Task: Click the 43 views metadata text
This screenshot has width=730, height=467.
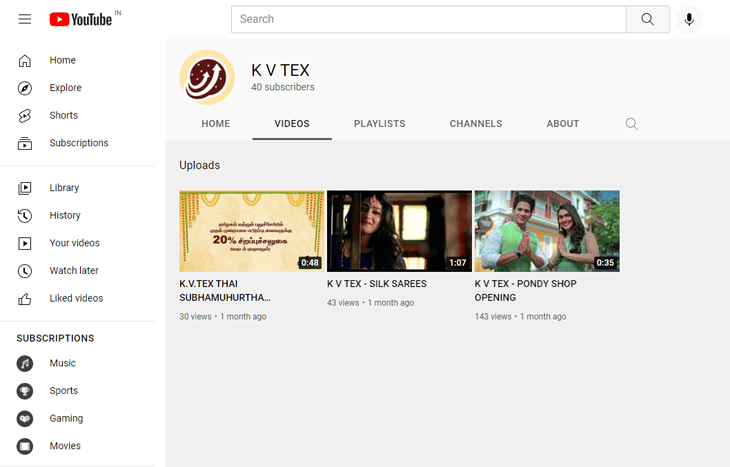Action: 343,303
